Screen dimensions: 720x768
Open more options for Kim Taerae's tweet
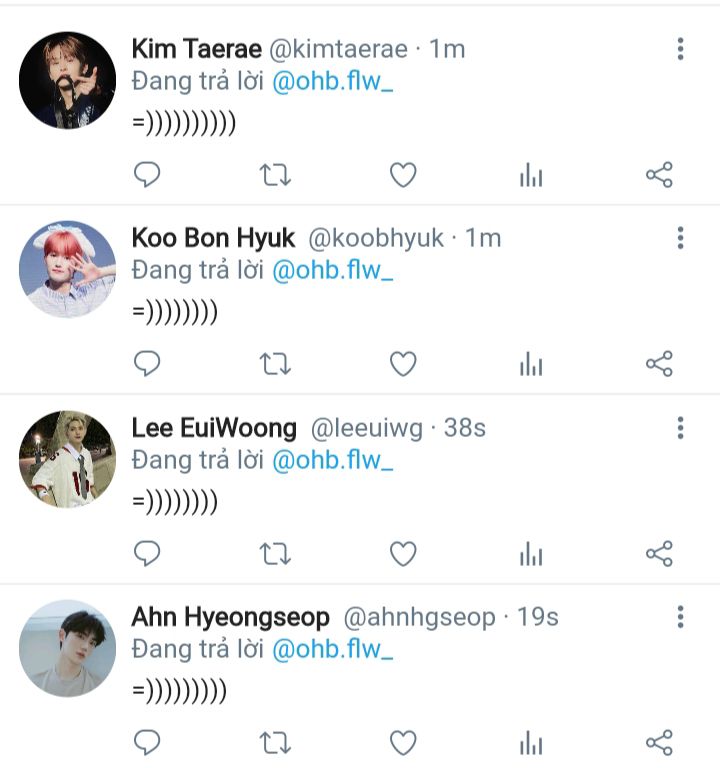click(680, 49)
